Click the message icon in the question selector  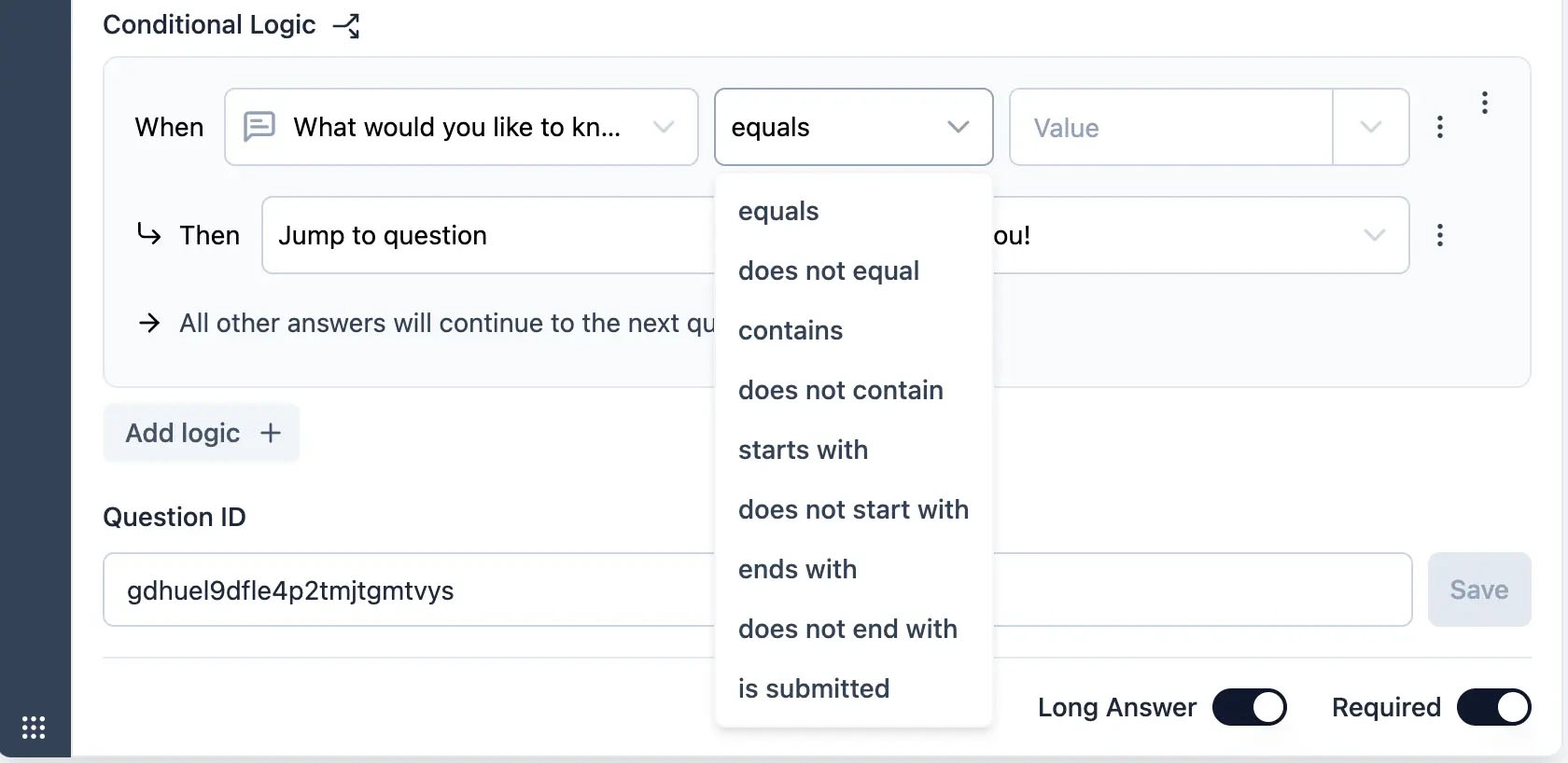click(259, 126)
